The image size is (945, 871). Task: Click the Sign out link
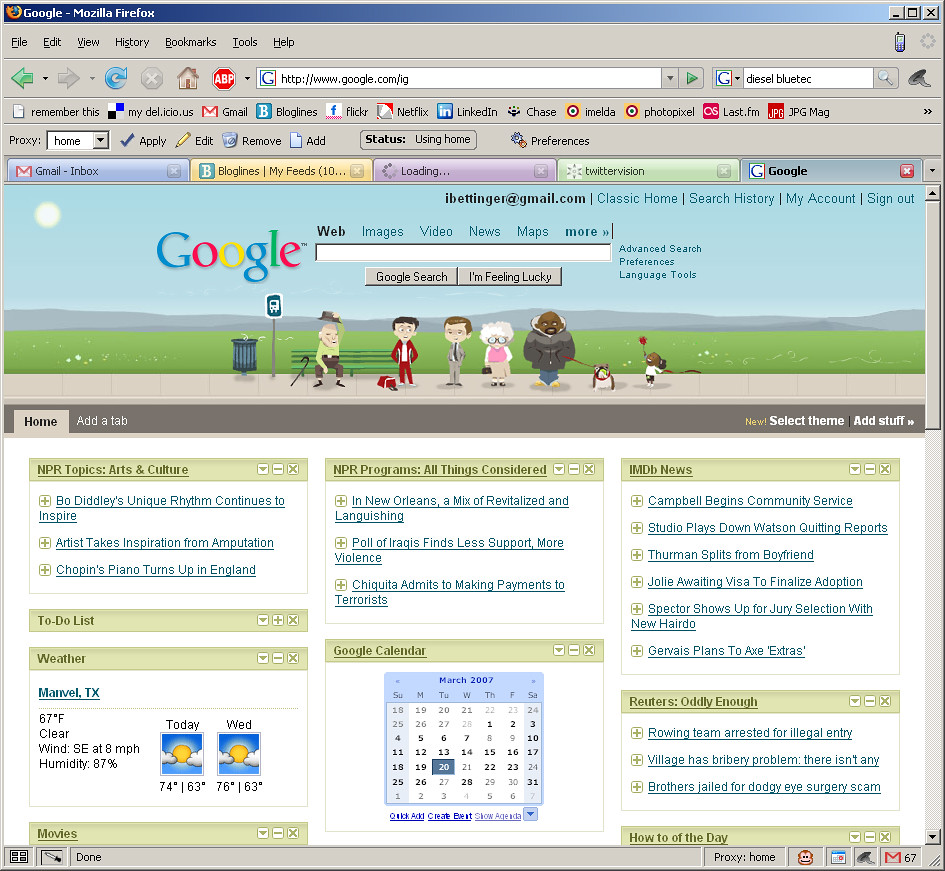click(x=890, y=199)
